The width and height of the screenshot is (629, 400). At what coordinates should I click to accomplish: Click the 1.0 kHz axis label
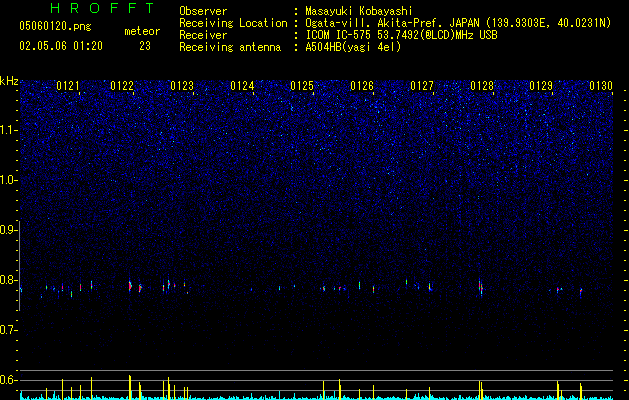(9, 180)
